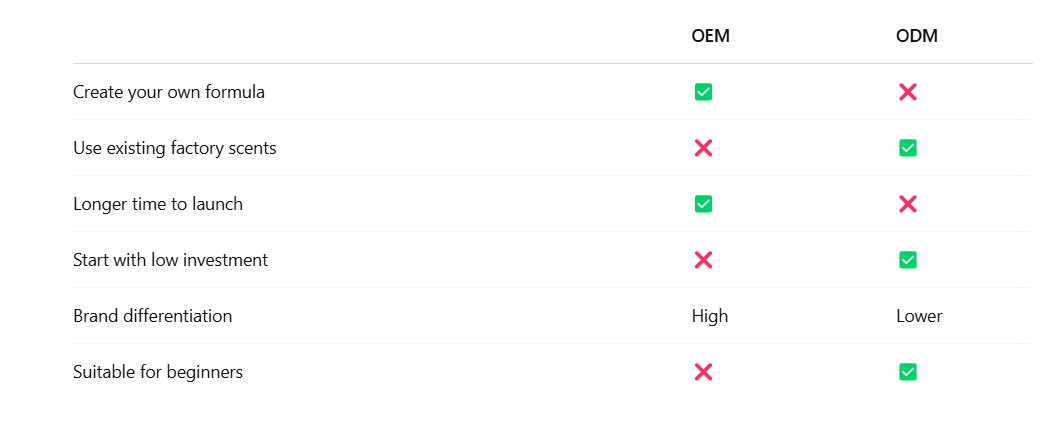1045x431 pixels.
Task: Click the 'Lower' value under ODM
Action: (x=919, y=316)
